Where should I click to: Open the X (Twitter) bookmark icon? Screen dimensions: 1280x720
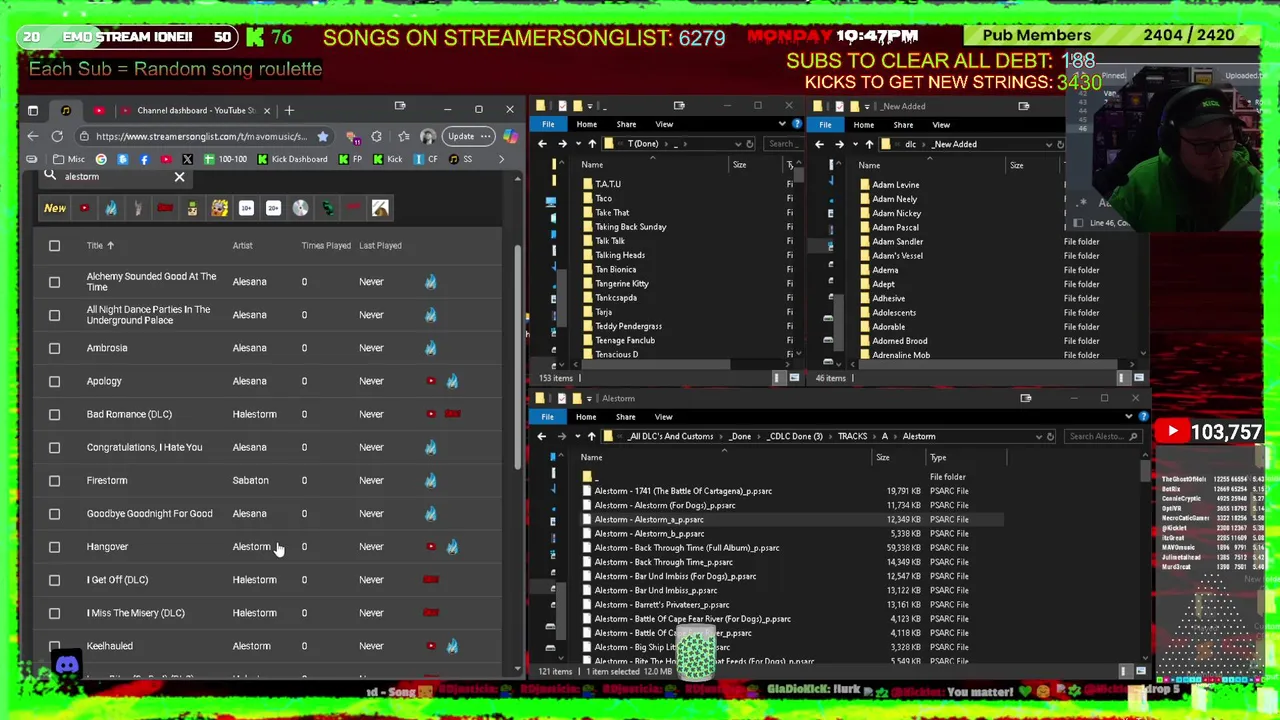pos(187,159)
